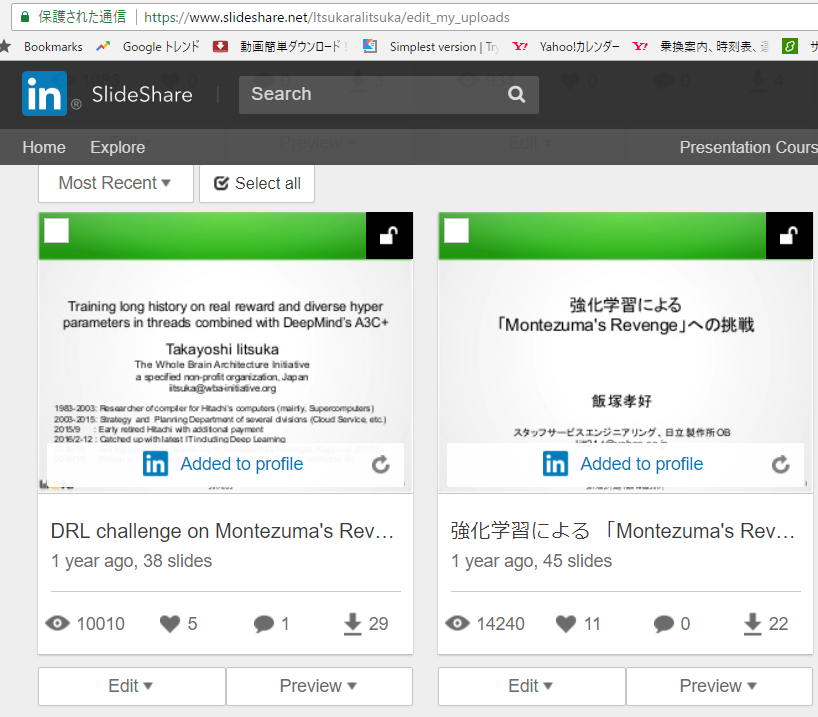The height and width of the screenshot is (717, 818).
Task: Click the comment icon with 0 comments
Action: [x=664, y=624]
